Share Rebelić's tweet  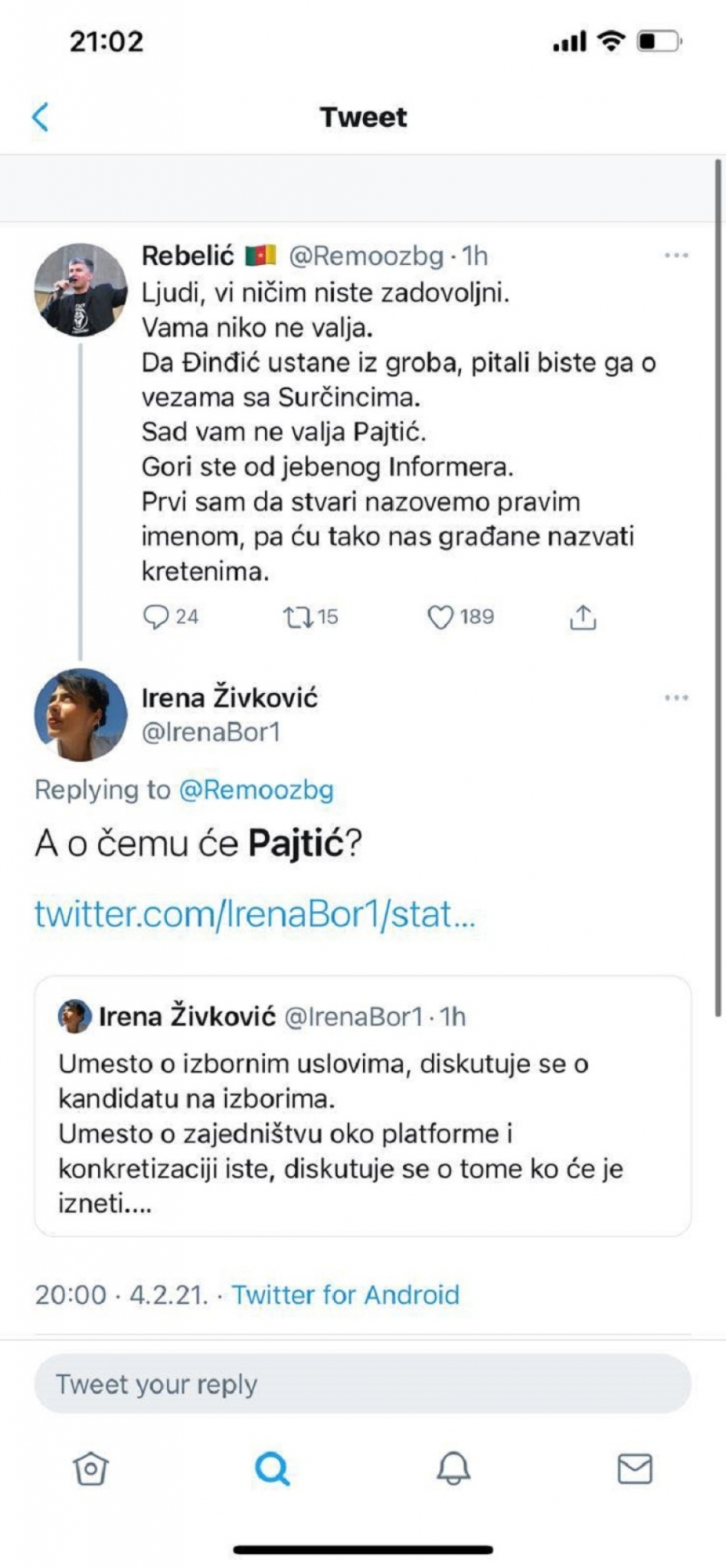(x=584, y=617)
